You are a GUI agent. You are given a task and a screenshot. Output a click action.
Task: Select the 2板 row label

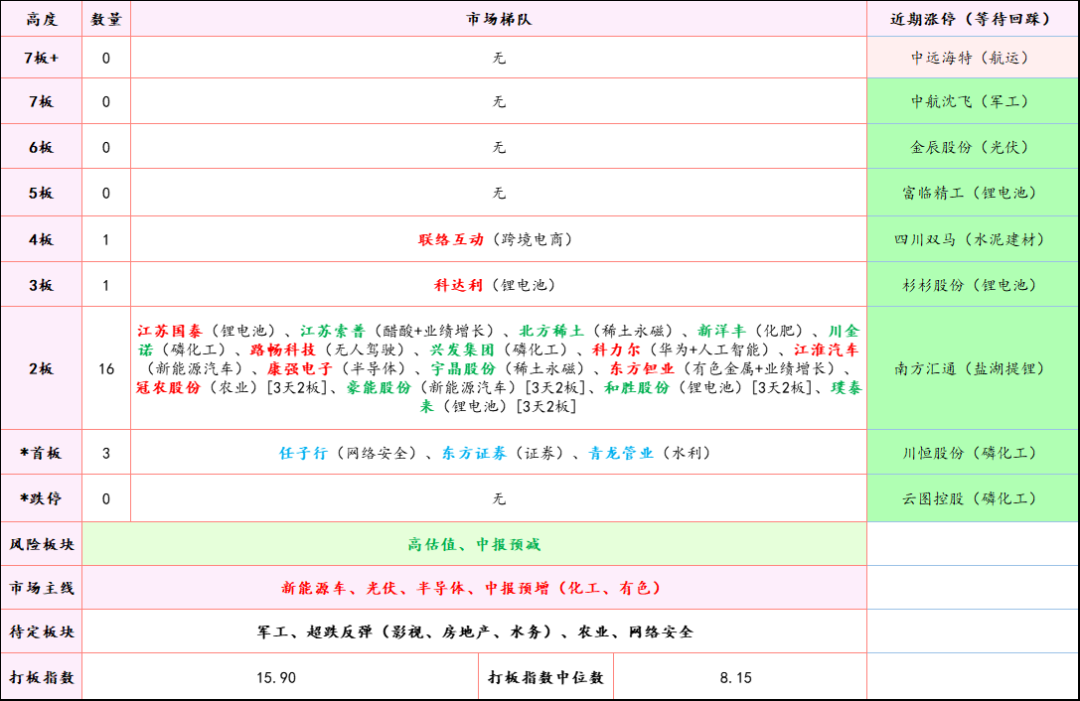[41, 368]
